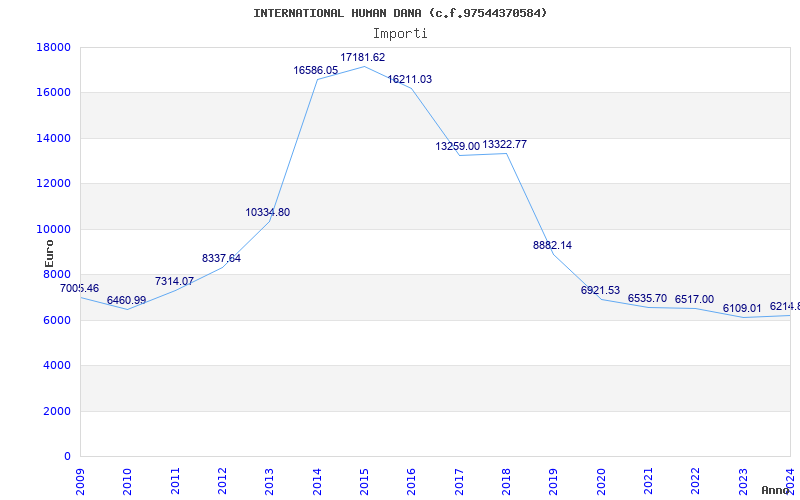Select the 2014 x-axis year label
This screenshot has width=800, height=500.
pos(317,482)
